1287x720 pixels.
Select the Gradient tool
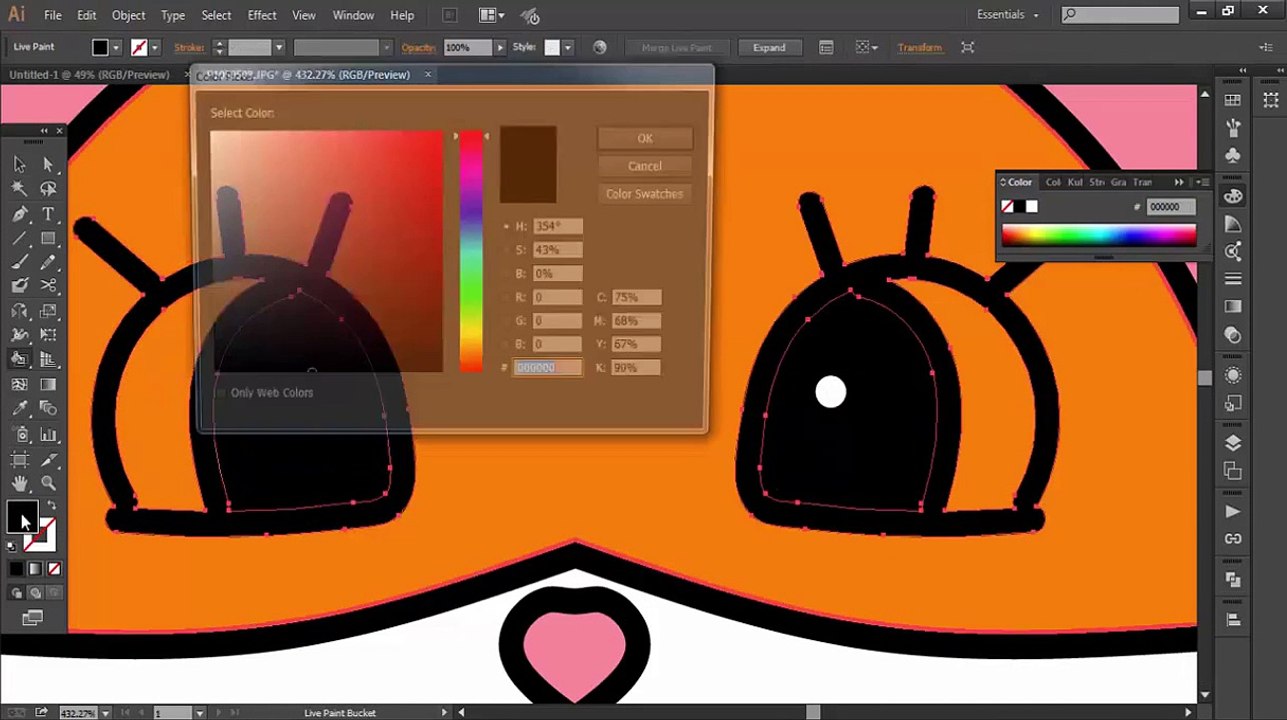pos(48,384)
